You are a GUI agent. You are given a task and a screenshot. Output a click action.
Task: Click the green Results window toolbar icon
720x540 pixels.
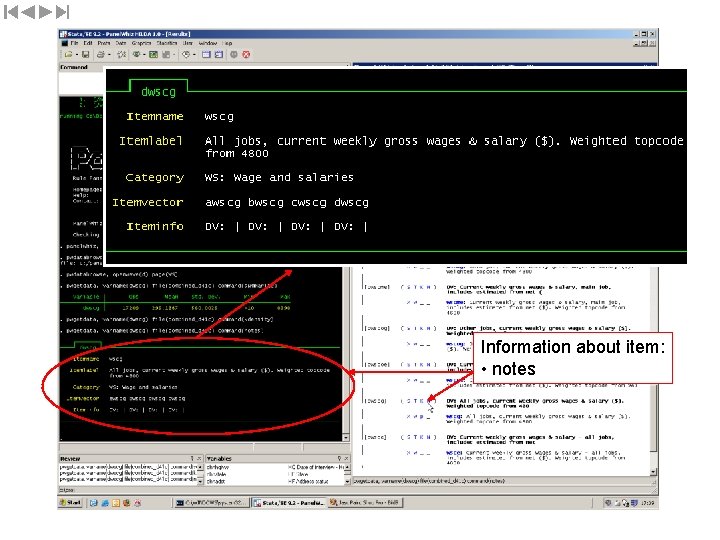pos(153,55)
